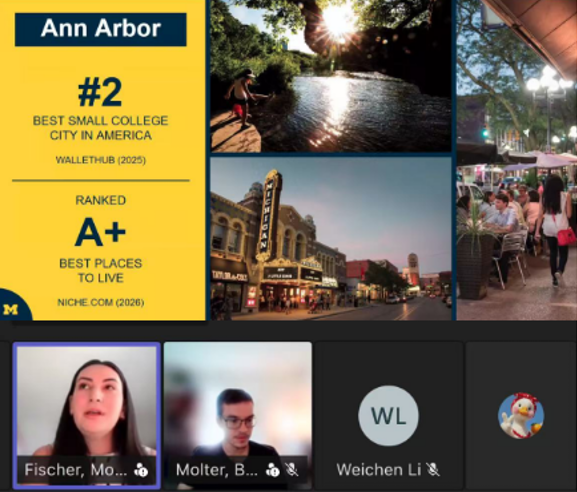Image resolution: width=577 pixels, height=492 pixels.
Task: Click the Weichen Li name label
Action: coord(379,470)
